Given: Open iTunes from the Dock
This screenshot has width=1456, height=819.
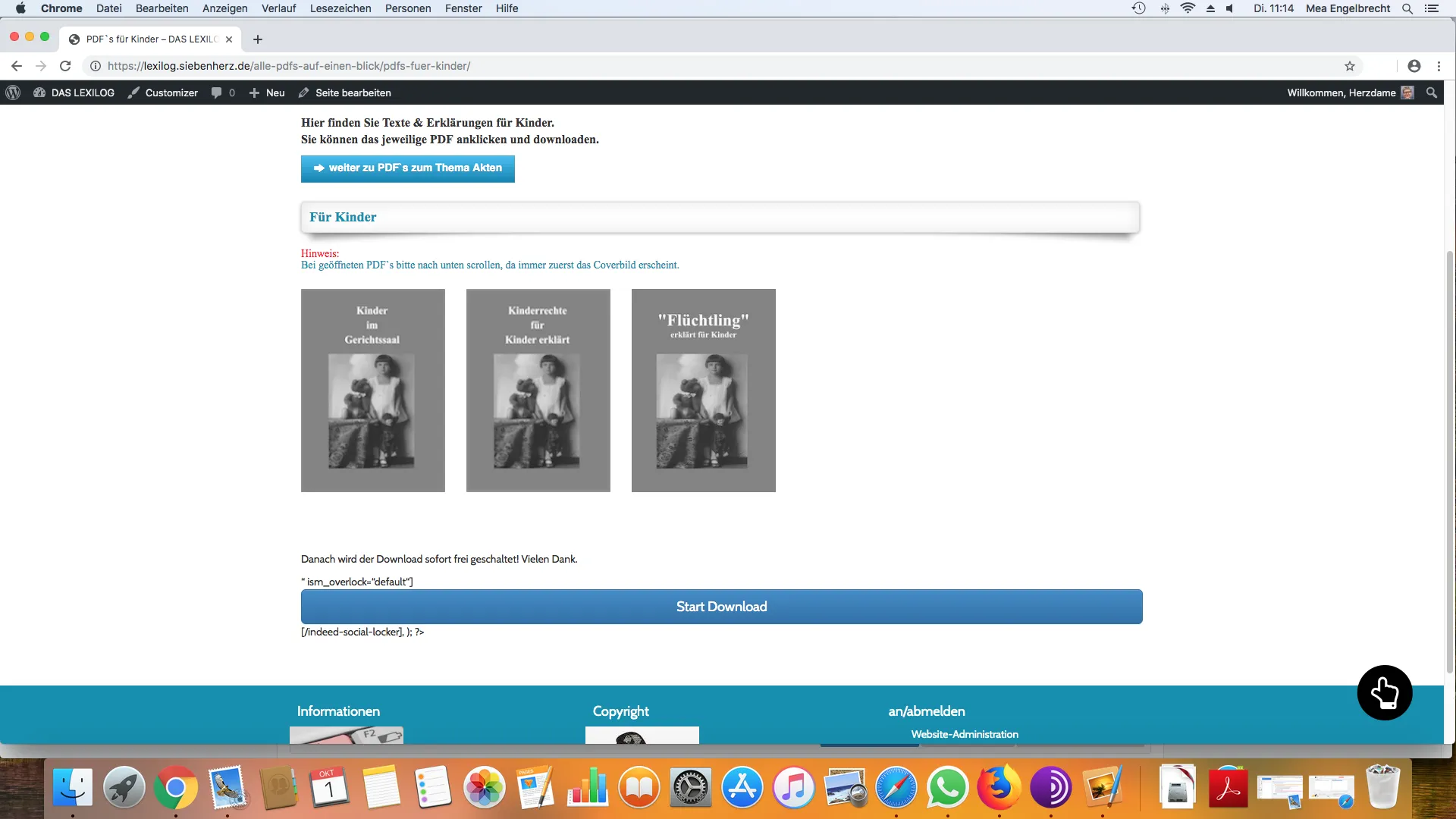Looking at the screenshot, I should 794,788.
